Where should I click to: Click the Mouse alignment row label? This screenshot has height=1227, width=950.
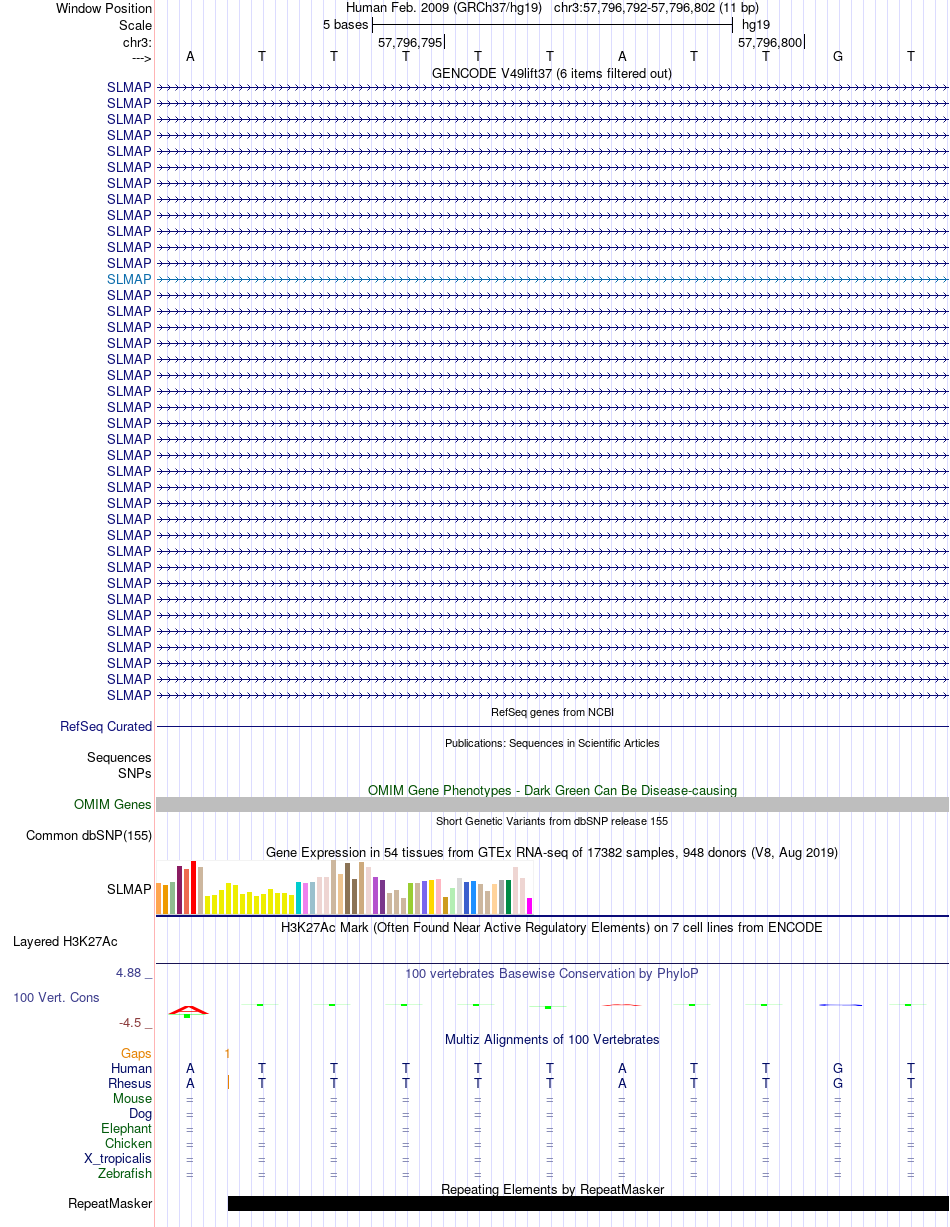click(133, 1098)
